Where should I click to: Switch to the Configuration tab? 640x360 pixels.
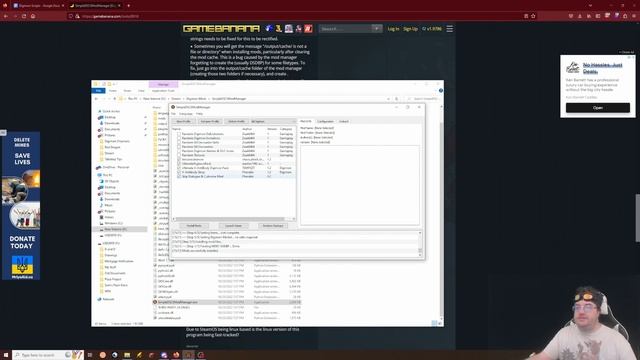click(x=325, y=121)
